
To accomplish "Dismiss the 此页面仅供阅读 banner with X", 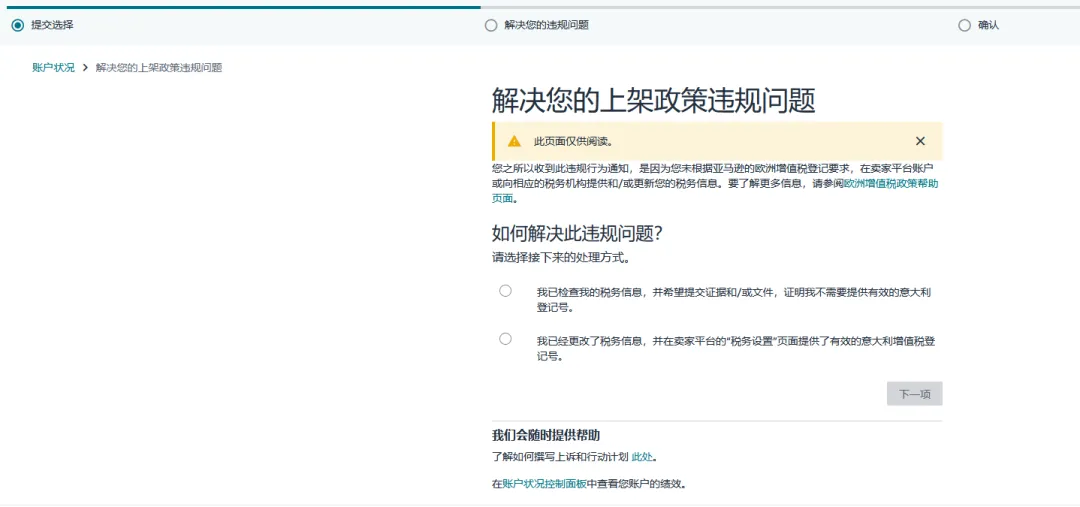I will coord(920,141).
